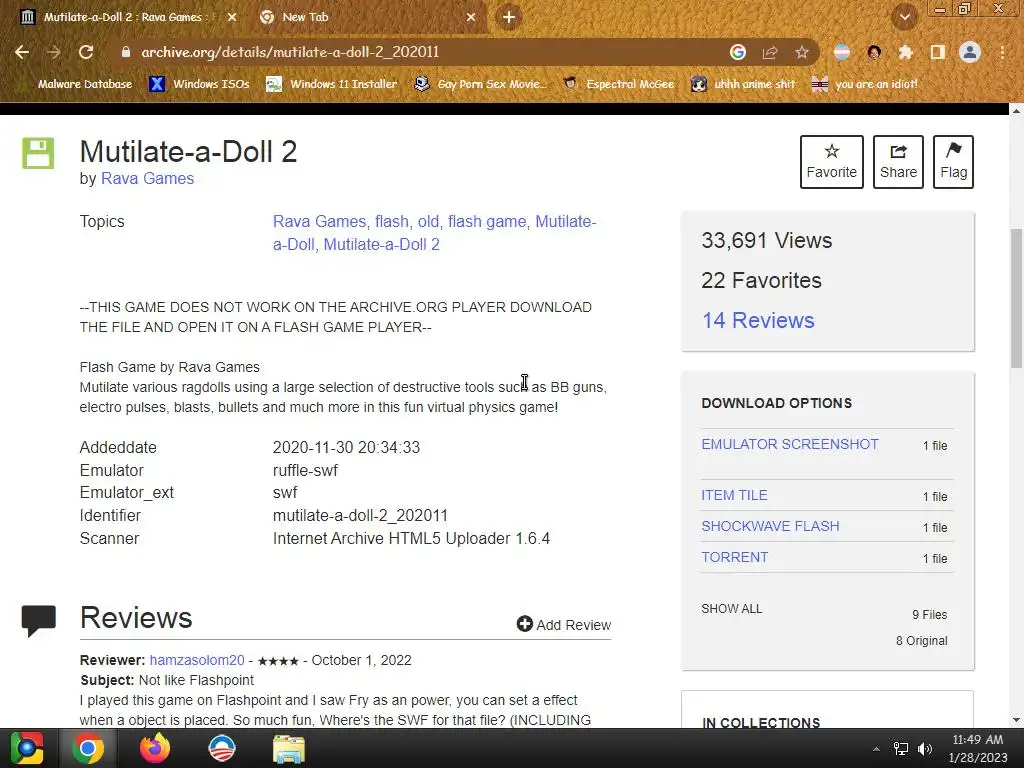Click the browser forward arrow
Image resolution: width=1024 pixels, height=768 pixels.
(x=54, y=52)
